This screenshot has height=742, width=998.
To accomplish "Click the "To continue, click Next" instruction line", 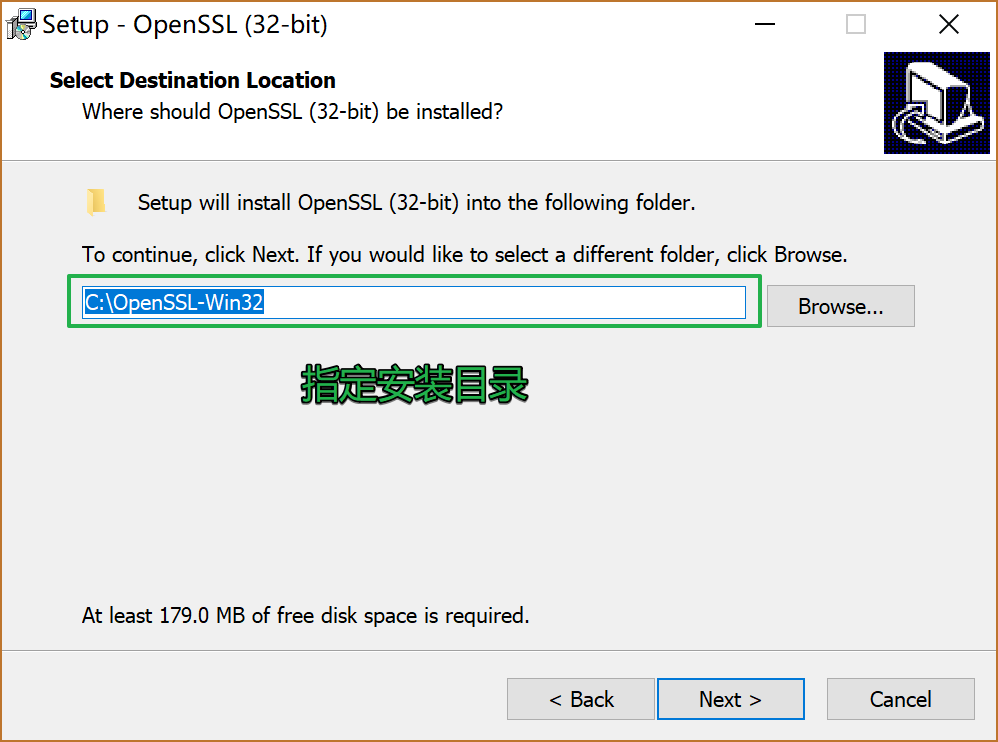I will click(x=464, y=255).
